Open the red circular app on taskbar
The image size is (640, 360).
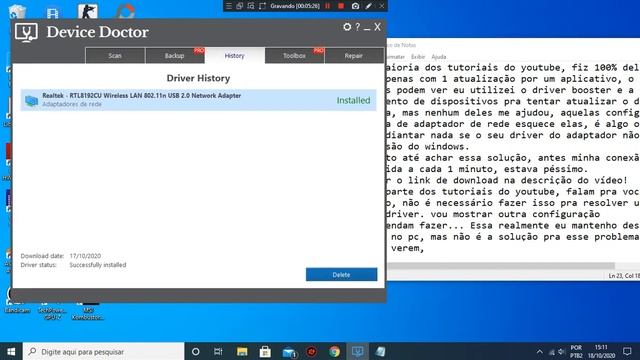tap(311, 351)
